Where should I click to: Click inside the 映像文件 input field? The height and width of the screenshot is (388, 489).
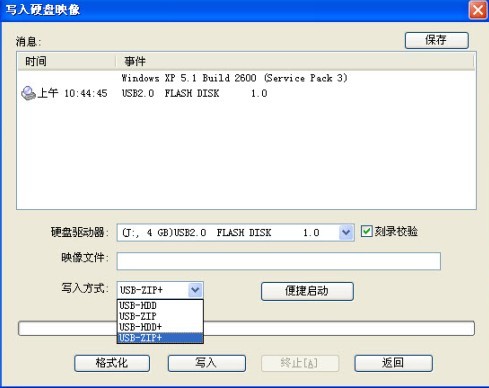279,261
